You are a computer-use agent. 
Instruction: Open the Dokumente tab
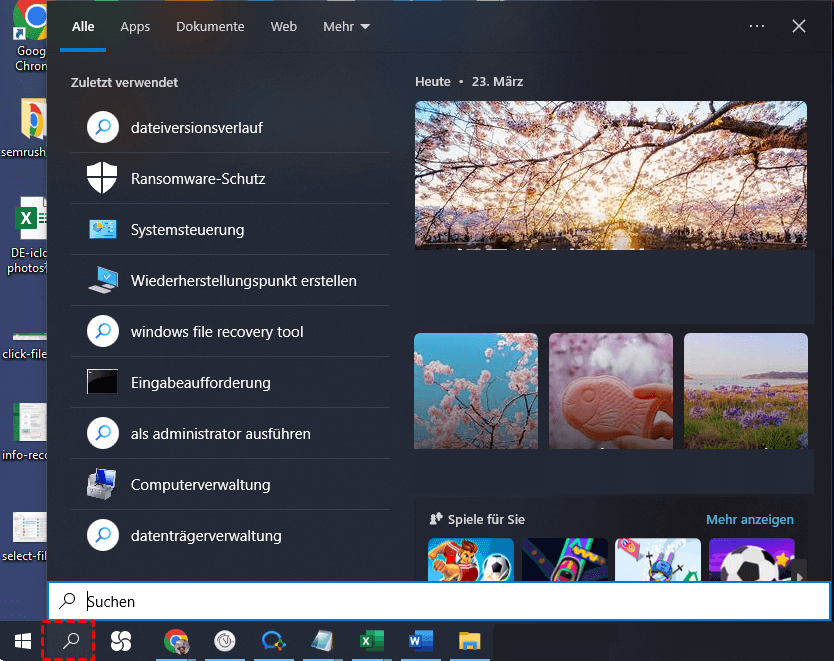click(210, 27)
